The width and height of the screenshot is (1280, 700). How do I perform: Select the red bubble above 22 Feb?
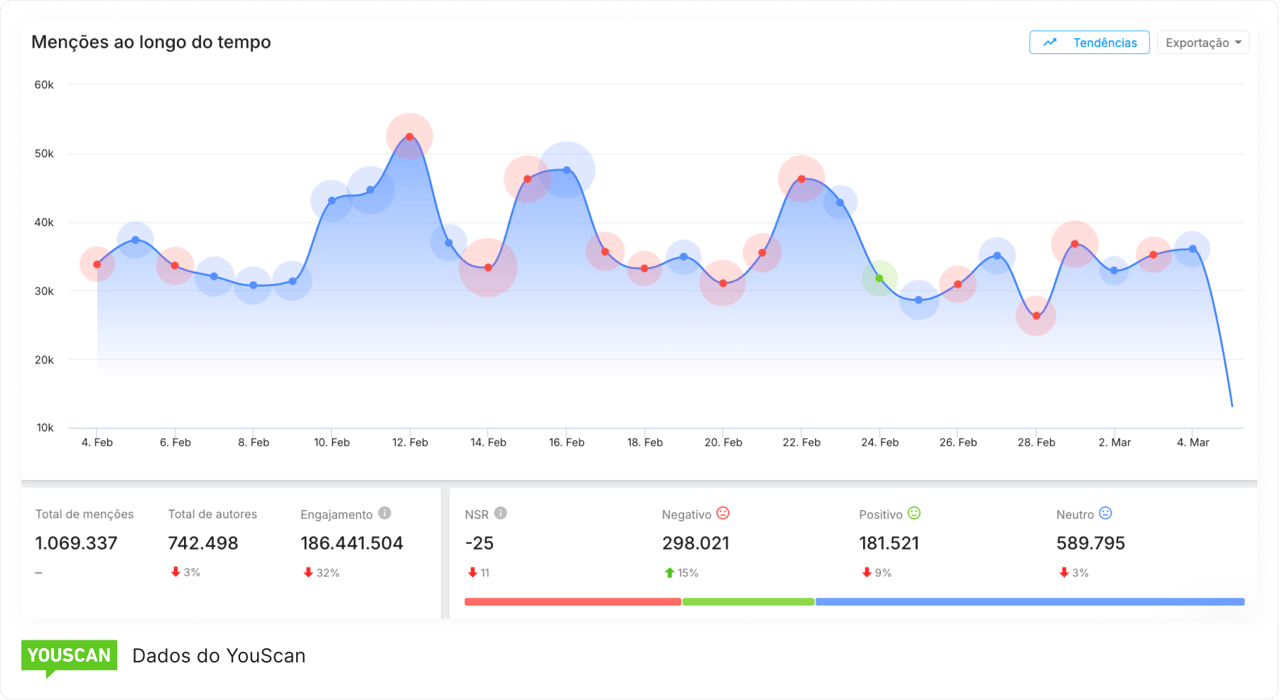coord(801,179)
